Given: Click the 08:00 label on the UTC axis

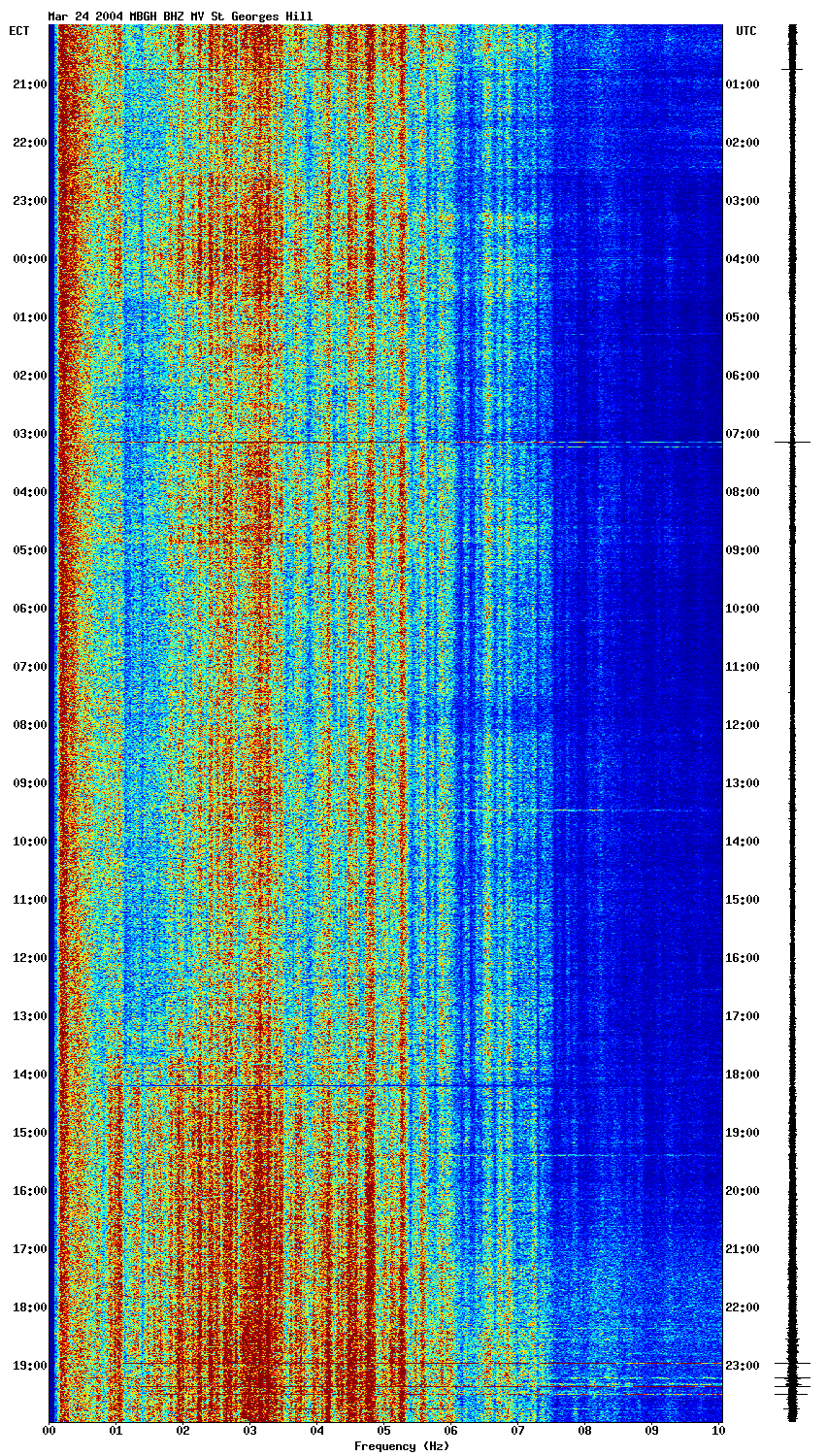Looking at the screenshot, I should (742, 492).
